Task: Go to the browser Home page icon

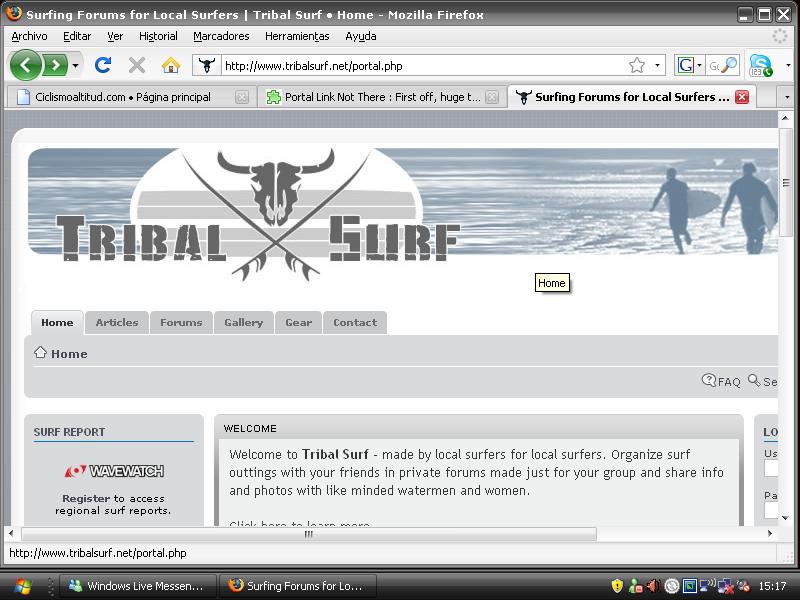Action: 171,65
